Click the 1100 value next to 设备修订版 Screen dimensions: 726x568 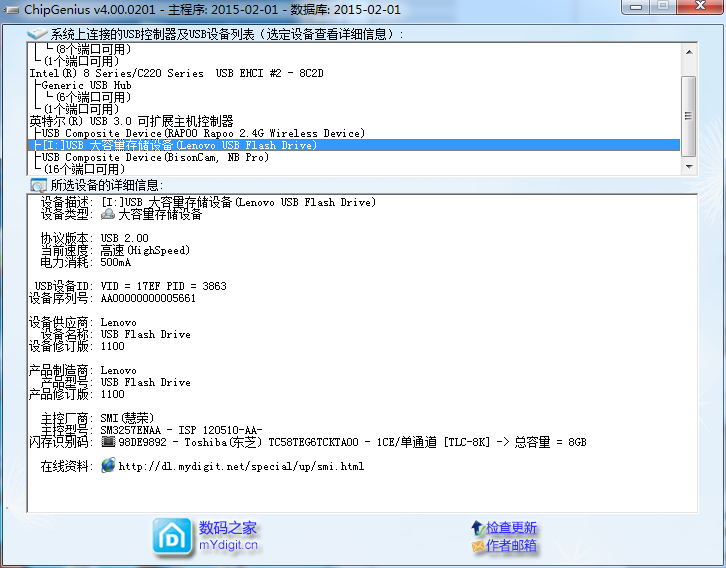113,346
